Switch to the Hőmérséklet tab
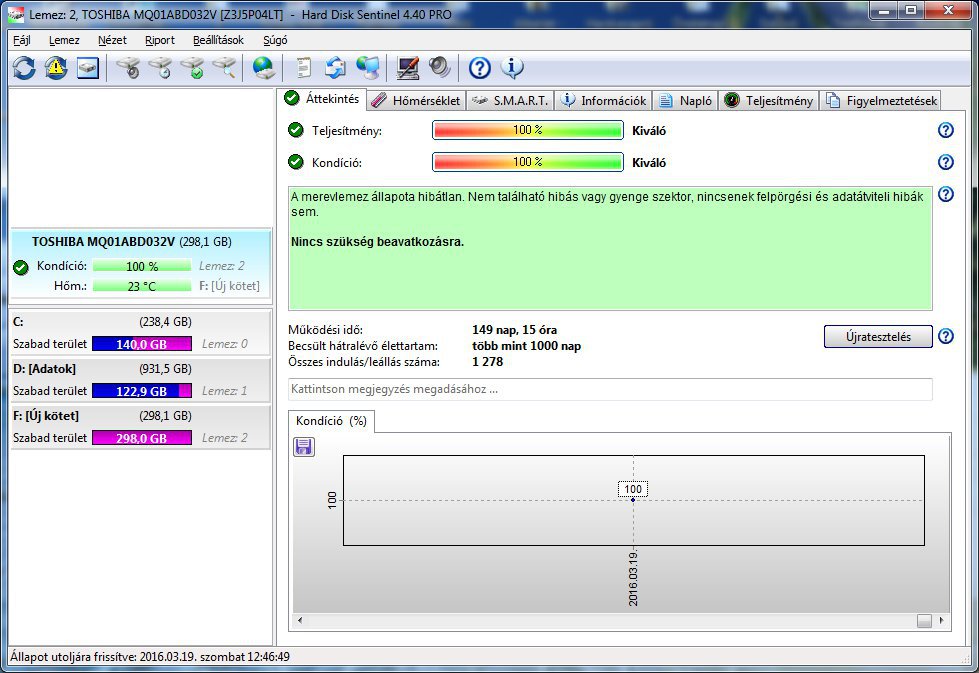Image resolution: width=979 pixels, height=673 pixels. [416, 101]
